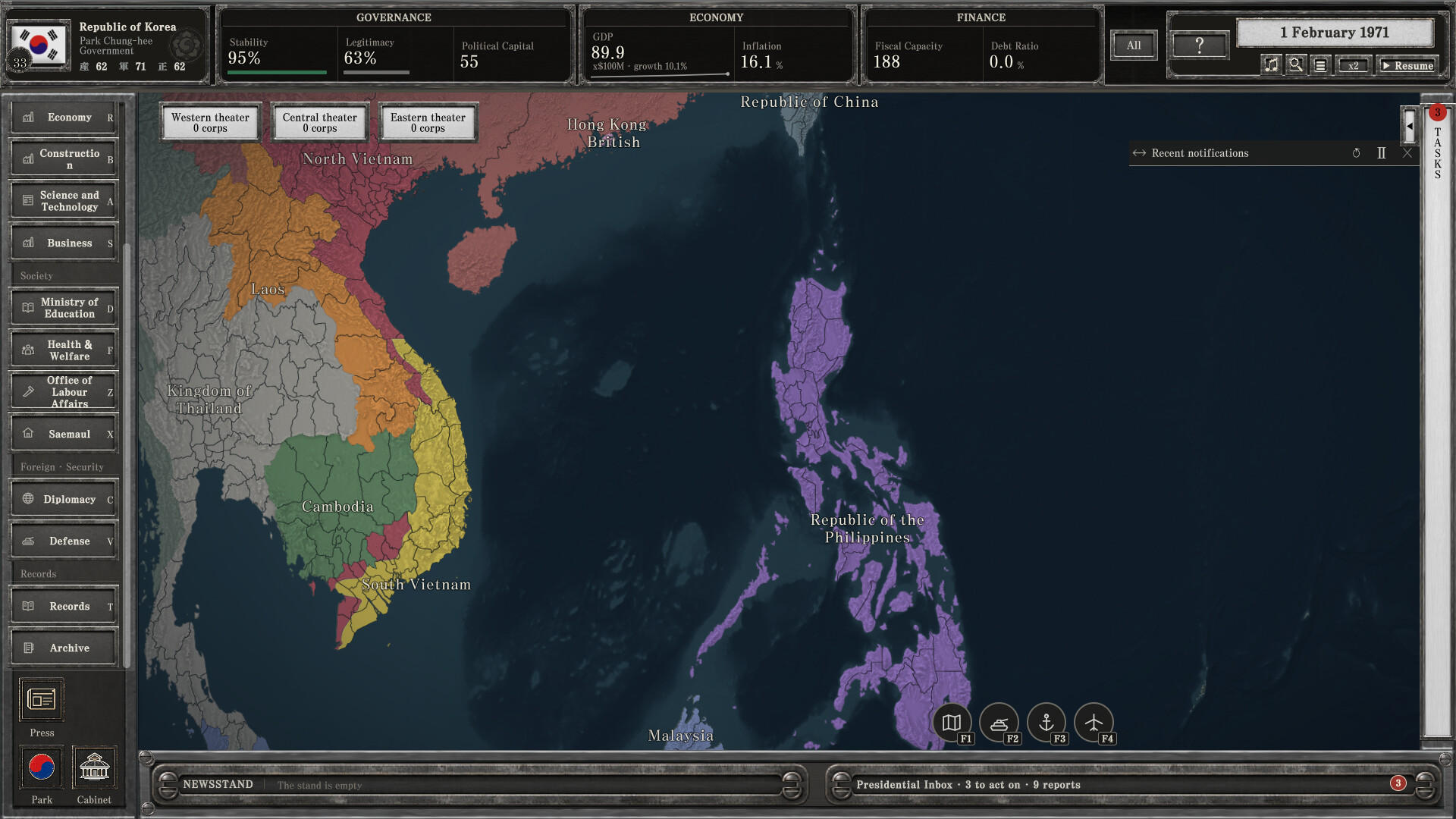Viewport: 1456px width, 819px height.
Task: Open the Park president portrait icon
Action: 42,767
